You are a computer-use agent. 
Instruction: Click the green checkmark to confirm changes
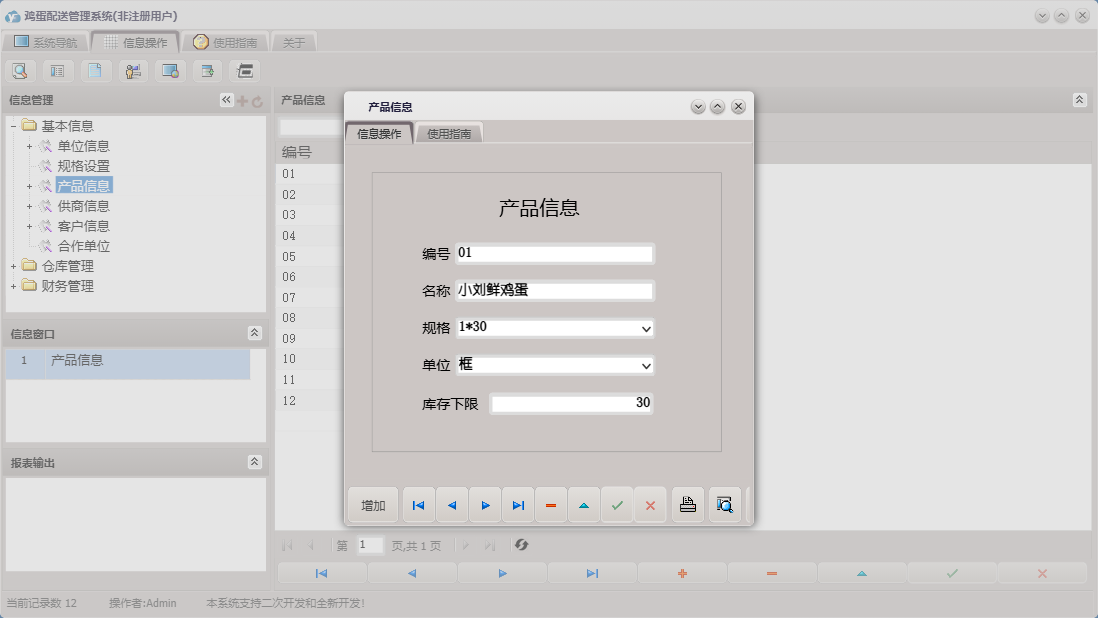pos(617,505)
